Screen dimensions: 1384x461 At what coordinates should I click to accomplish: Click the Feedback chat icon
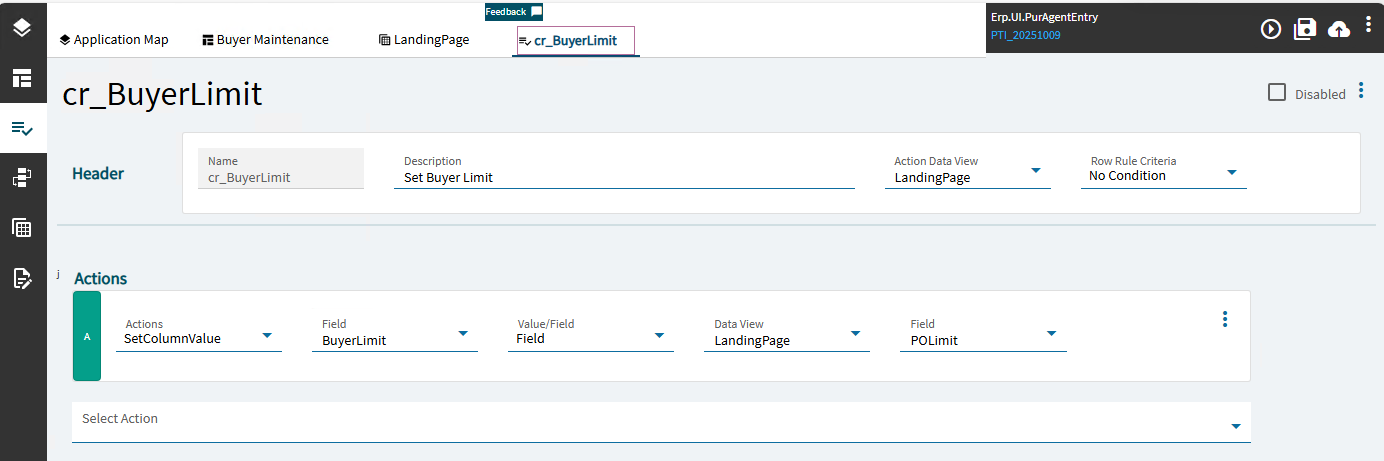click(536, 12)
